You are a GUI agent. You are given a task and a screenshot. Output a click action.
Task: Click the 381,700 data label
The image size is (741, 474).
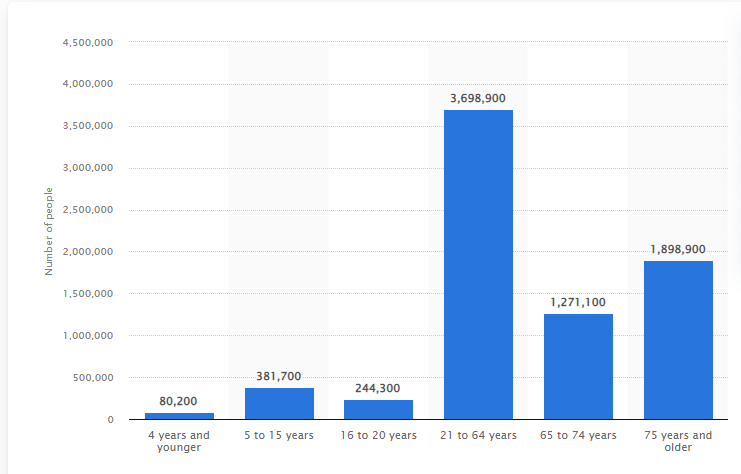278,376
